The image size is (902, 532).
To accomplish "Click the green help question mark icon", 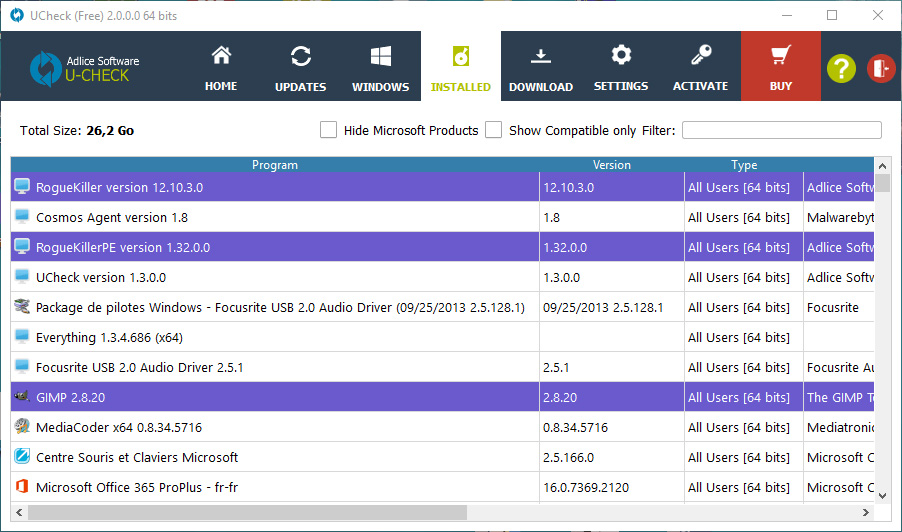I will point(842,68).
